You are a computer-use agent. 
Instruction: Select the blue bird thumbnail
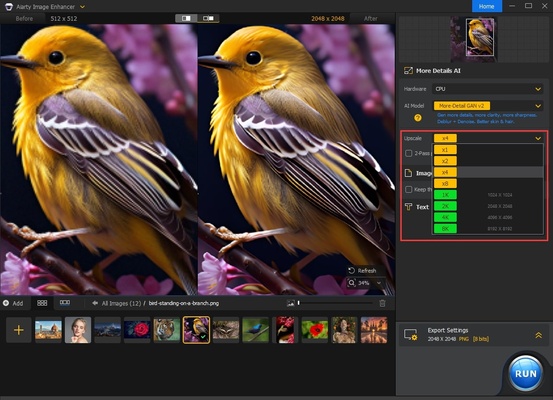click(256, 330)
